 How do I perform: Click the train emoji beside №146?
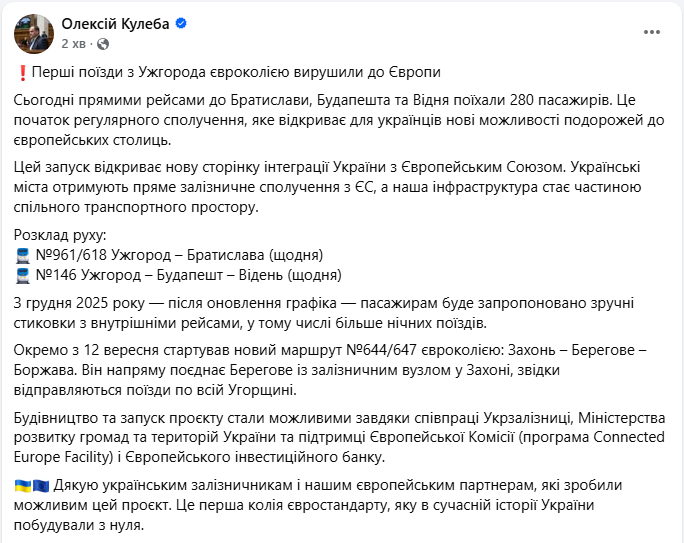(x=23, y=274)
